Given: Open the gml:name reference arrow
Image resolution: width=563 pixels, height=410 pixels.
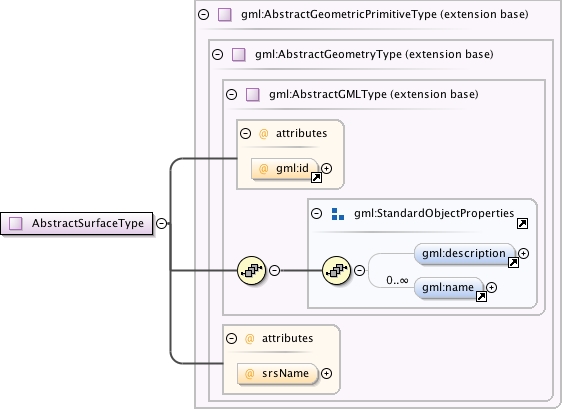Looking at the screenshot, I should coord(481,297).
